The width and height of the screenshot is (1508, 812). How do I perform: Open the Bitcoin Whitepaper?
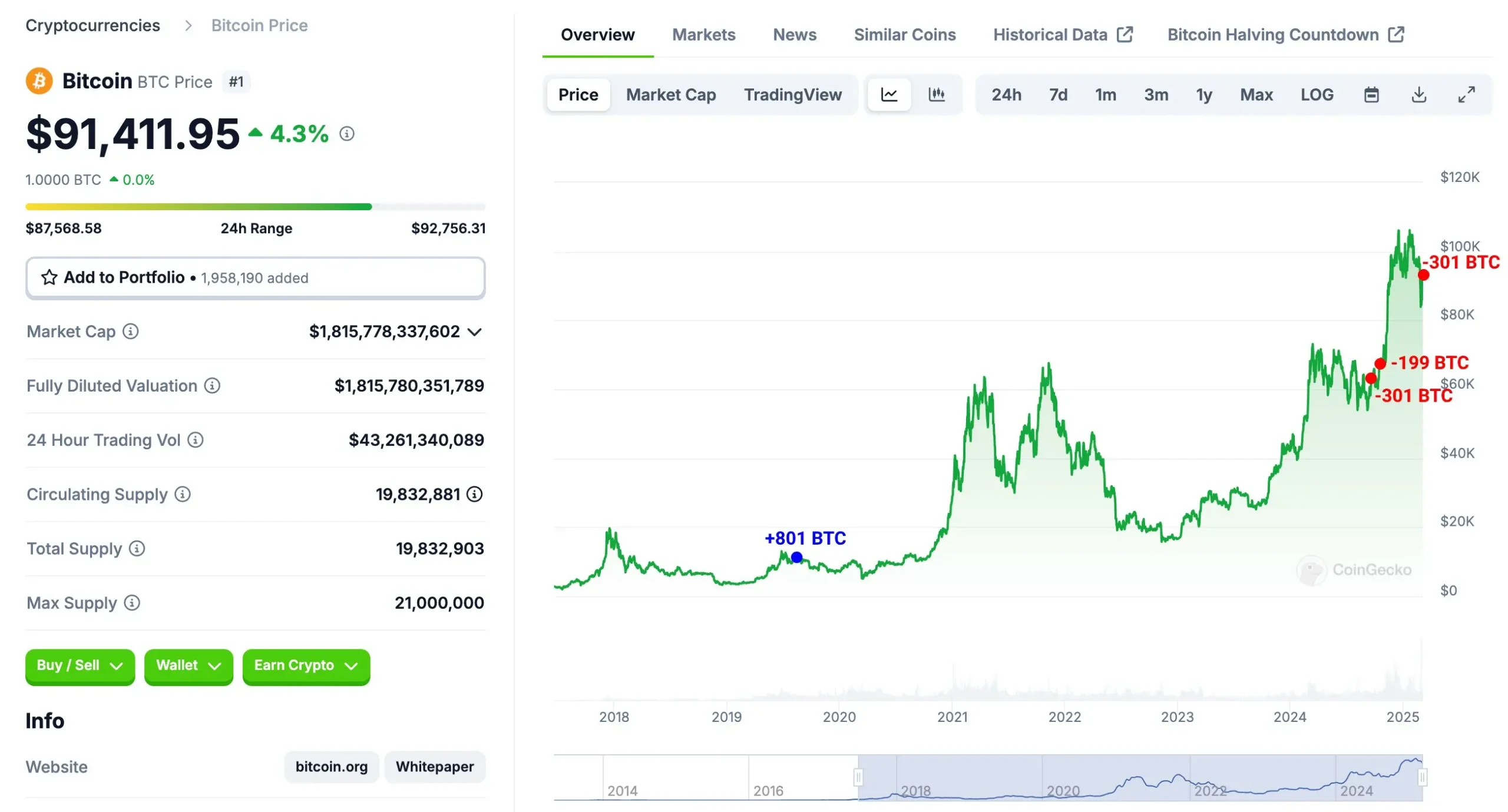coord(435,766)
